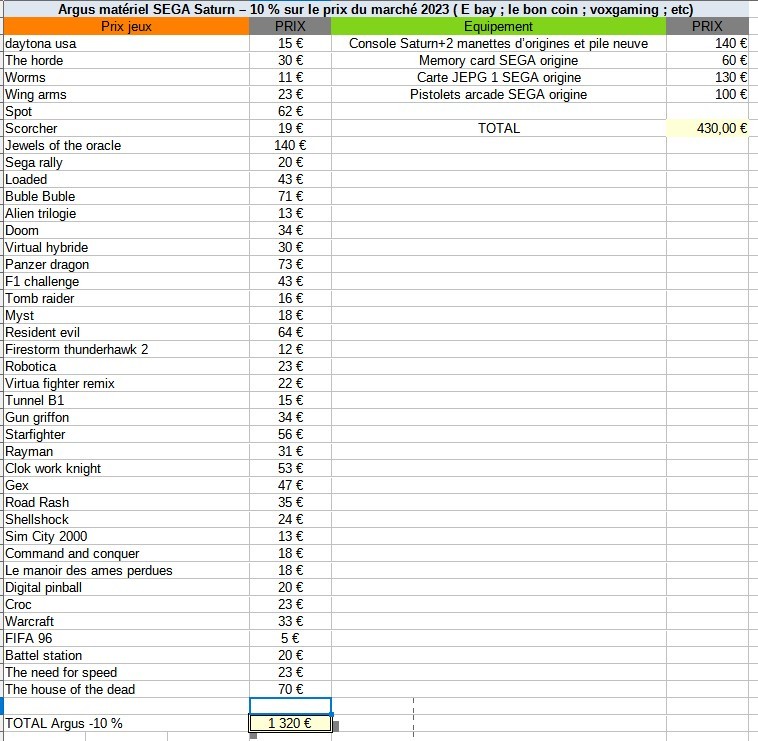This screenshot has width=758, height=741.
Task: Click the 'Warcraft' cell
Action: (x=126, y=621)
